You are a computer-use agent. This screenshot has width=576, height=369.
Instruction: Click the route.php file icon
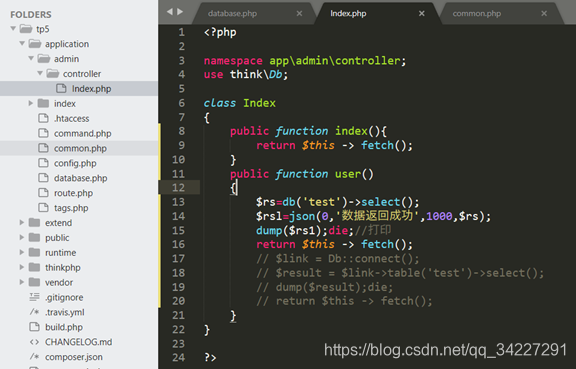coord(43,193)
